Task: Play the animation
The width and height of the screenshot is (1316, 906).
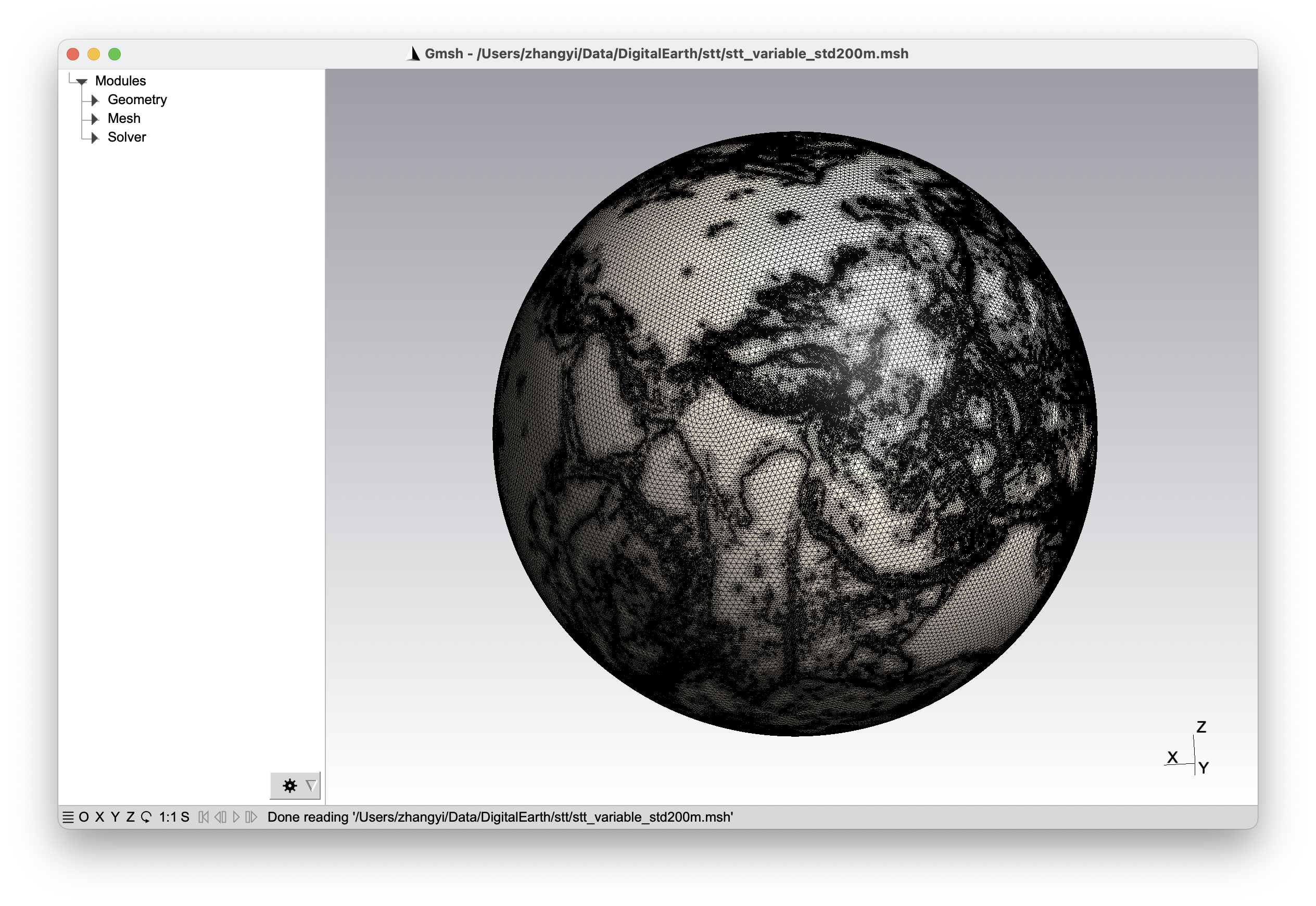Action: 236,817
